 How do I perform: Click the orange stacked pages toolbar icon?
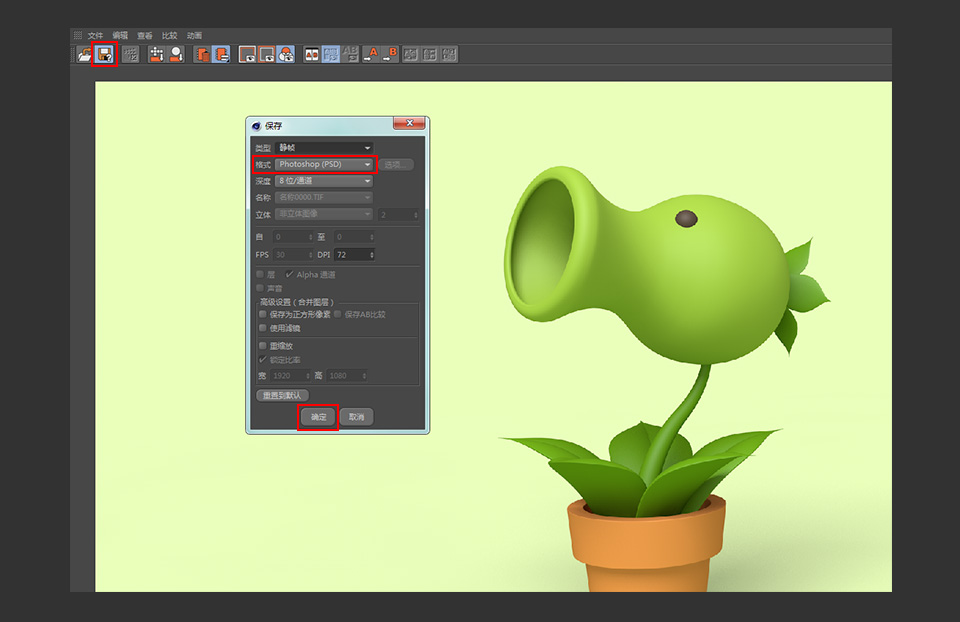(x=202, y=54)
